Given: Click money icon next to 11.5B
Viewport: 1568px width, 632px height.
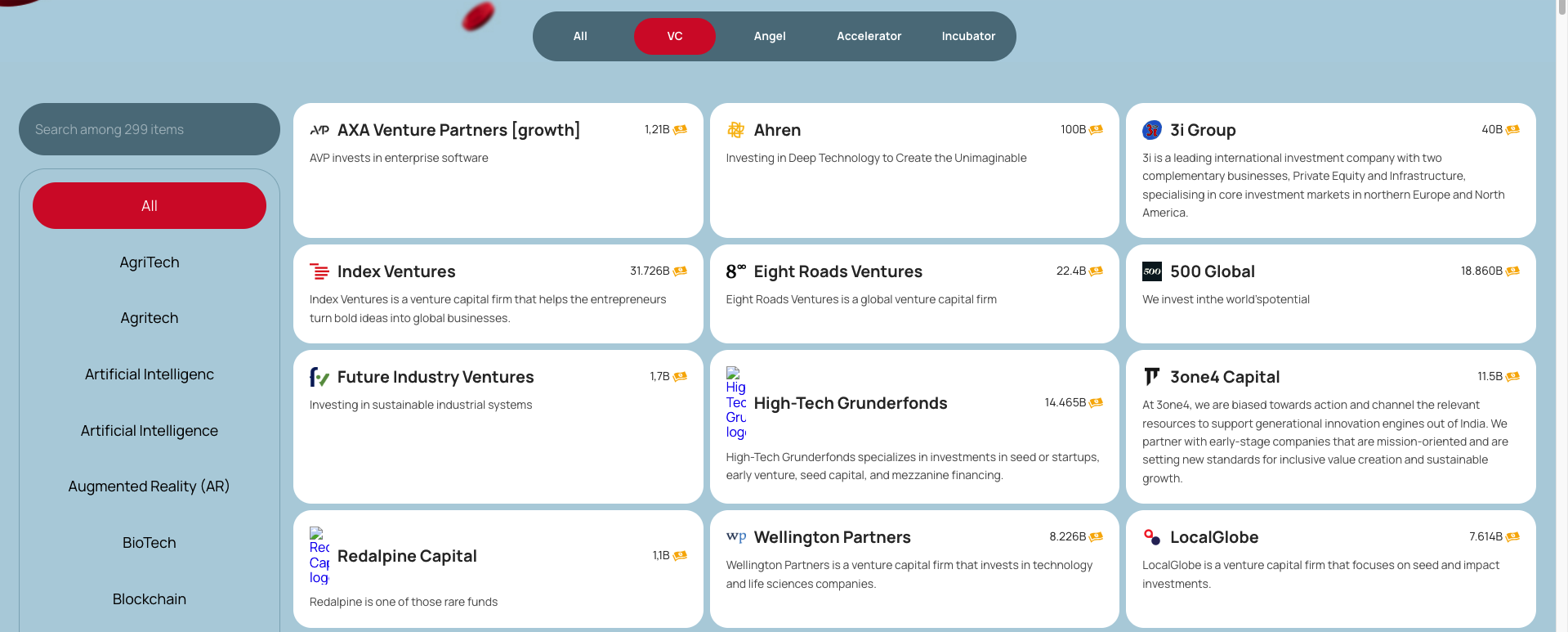Looking at the screenshot, I should coord(1512,377).
